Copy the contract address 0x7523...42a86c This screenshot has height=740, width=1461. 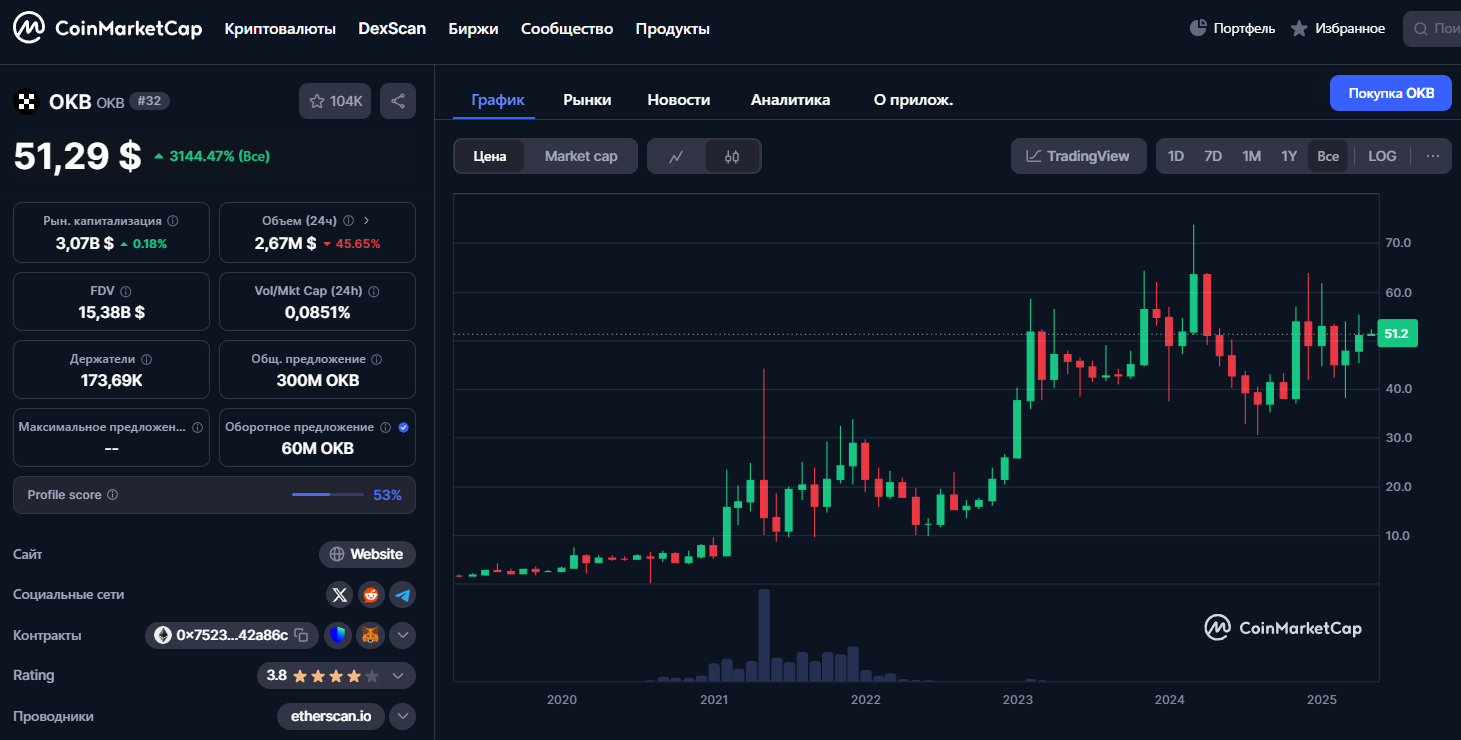(300, 635)
